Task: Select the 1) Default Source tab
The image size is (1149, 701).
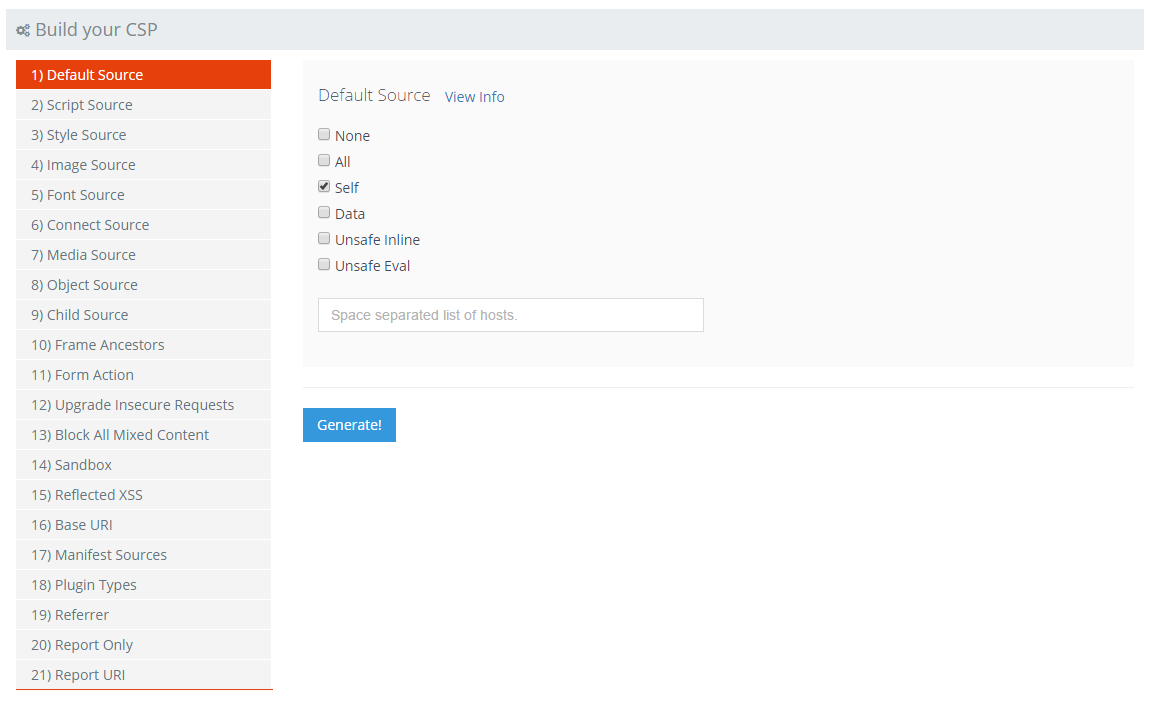Action: [x=144, y=75]
